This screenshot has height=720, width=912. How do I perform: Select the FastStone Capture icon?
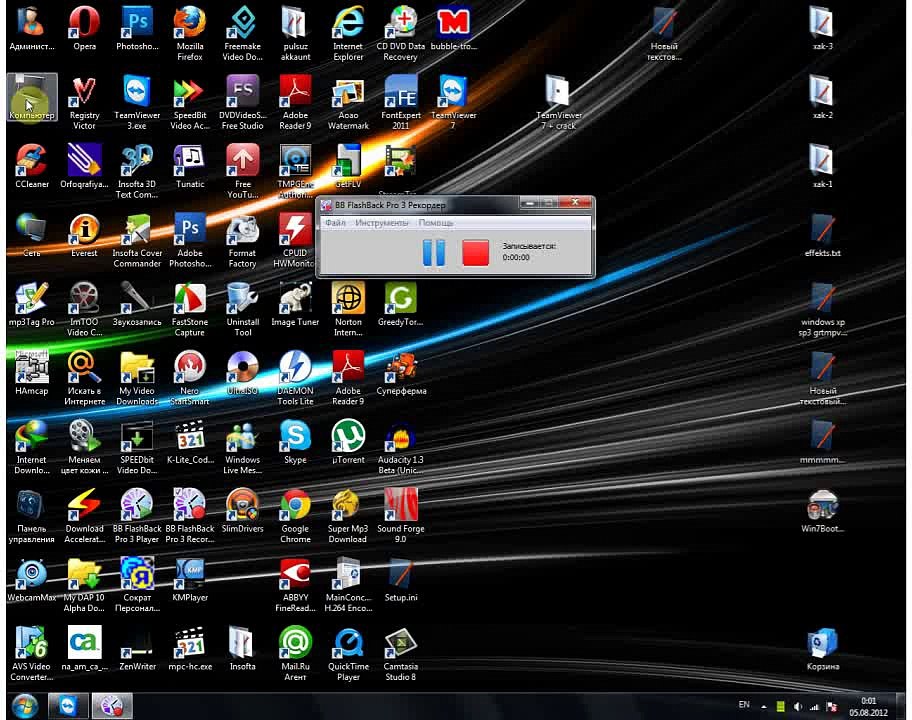coord(190,309)
